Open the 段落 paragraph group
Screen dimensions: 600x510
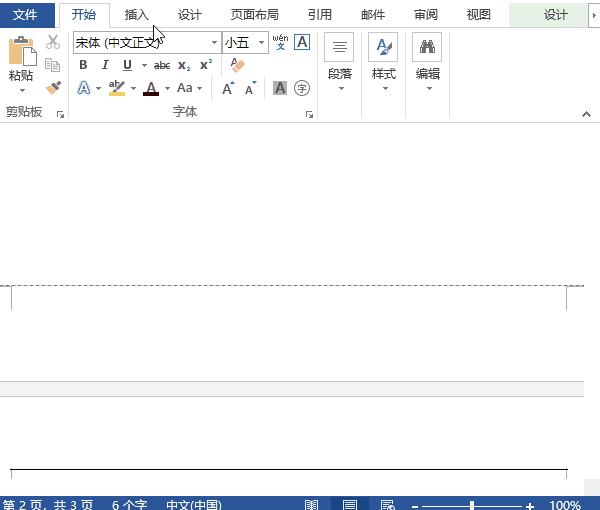click(339, 63)
